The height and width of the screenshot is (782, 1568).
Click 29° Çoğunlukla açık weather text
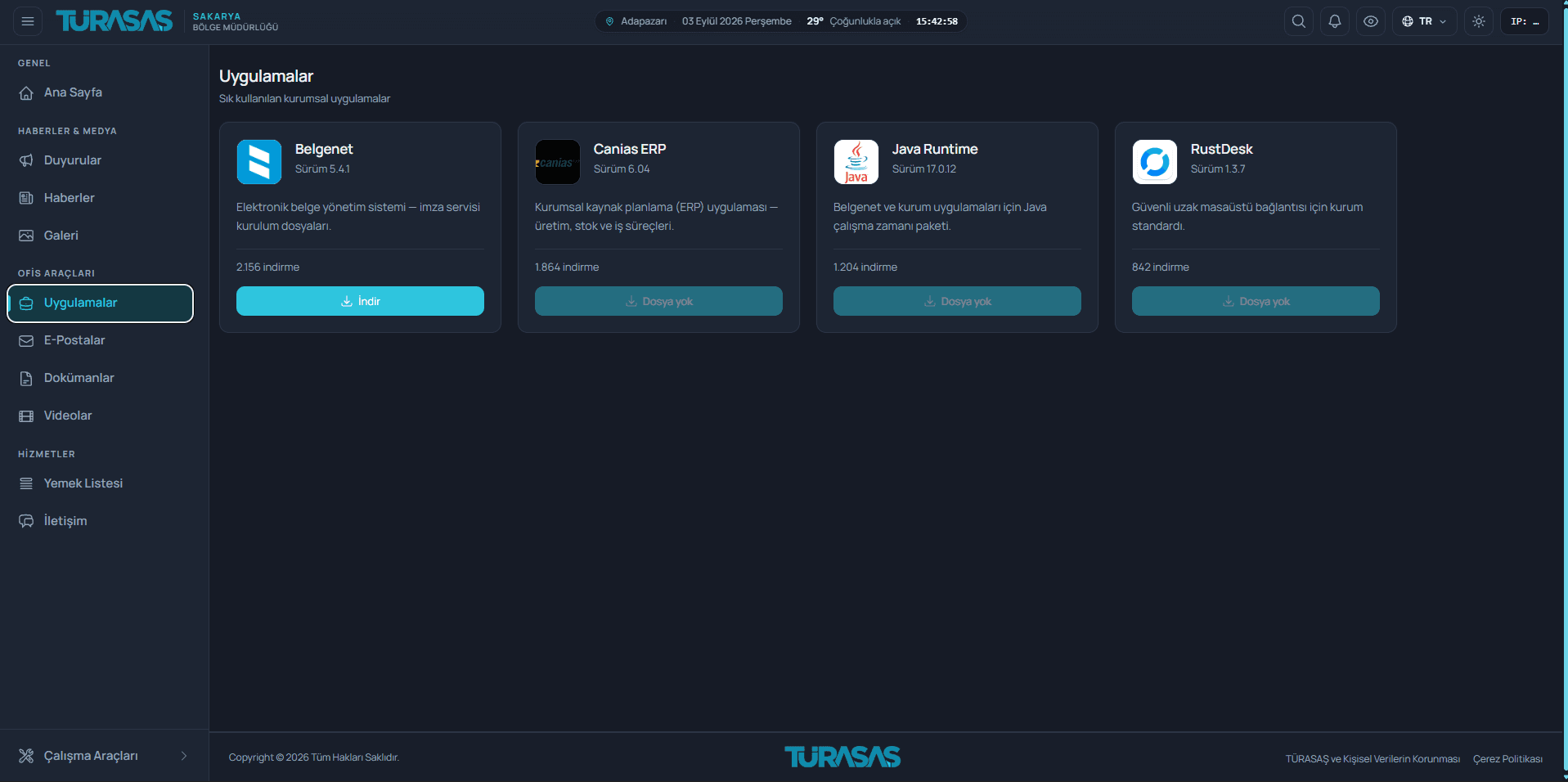[854, 21]
